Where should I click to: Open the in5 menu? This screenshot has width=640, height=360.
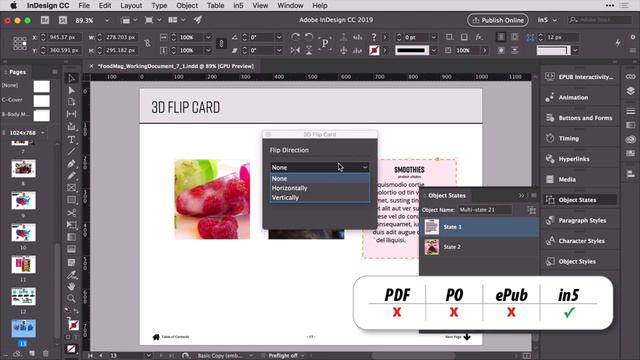238,6
